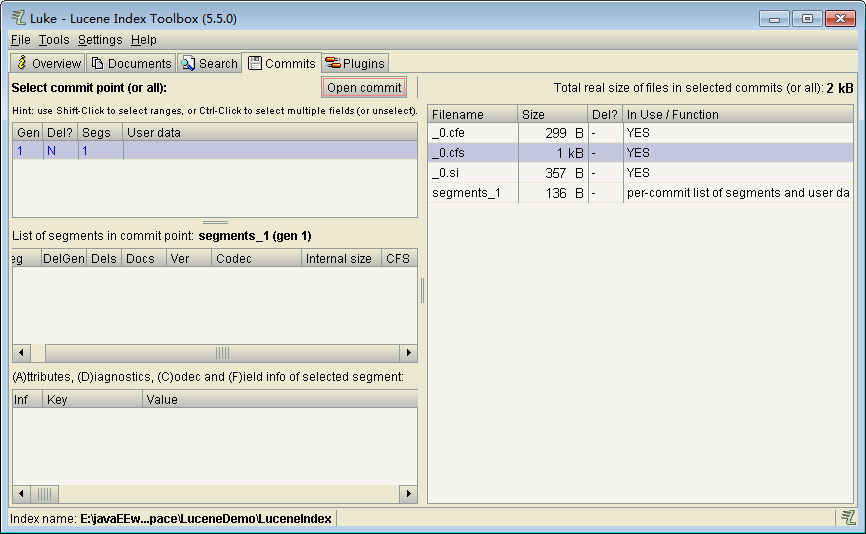Click the Luke icon in status bar

tap(848, 517)
